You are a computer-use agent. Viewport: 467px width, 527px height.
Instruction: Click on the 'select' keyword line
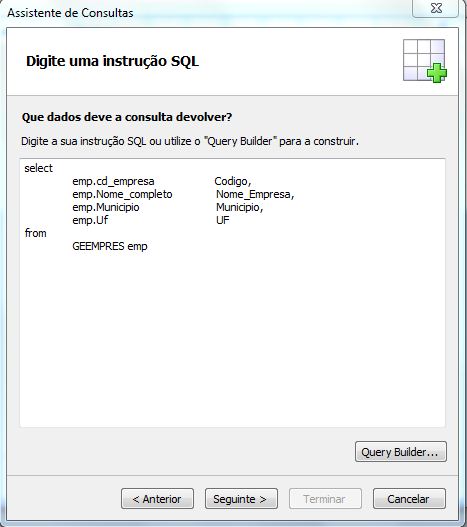[x=38, y=168]
